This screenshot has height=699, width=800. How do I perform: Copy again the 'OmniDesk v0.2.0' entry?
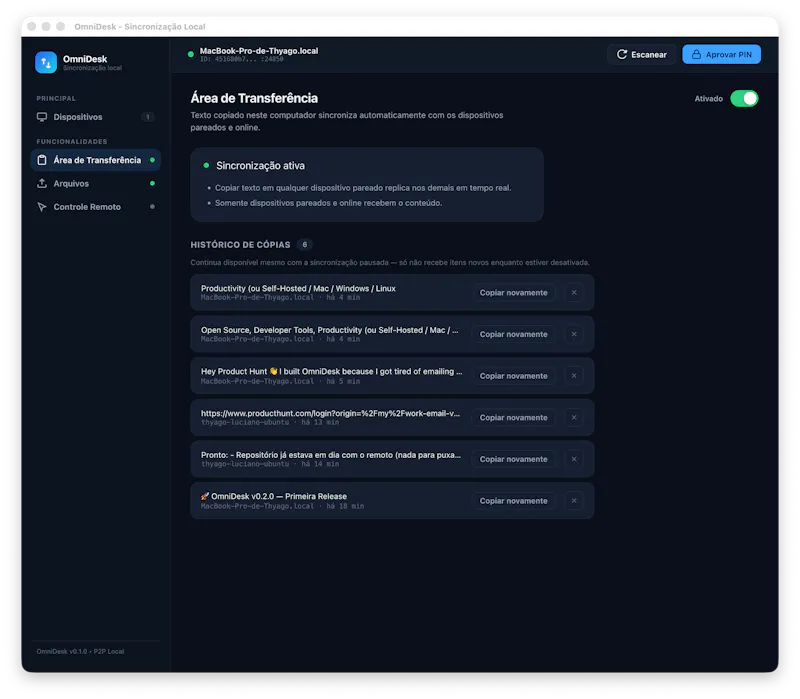513,501
